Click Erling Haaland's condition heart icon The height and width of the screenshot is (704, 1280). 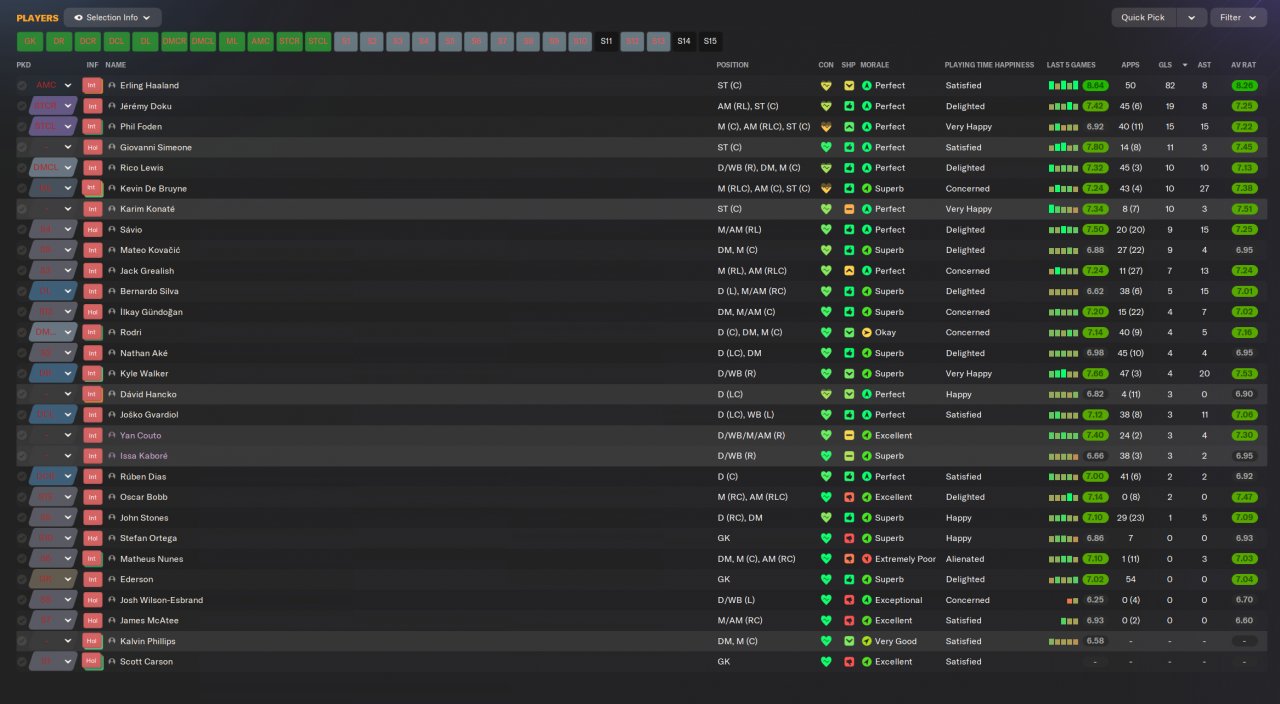point(826,86)
